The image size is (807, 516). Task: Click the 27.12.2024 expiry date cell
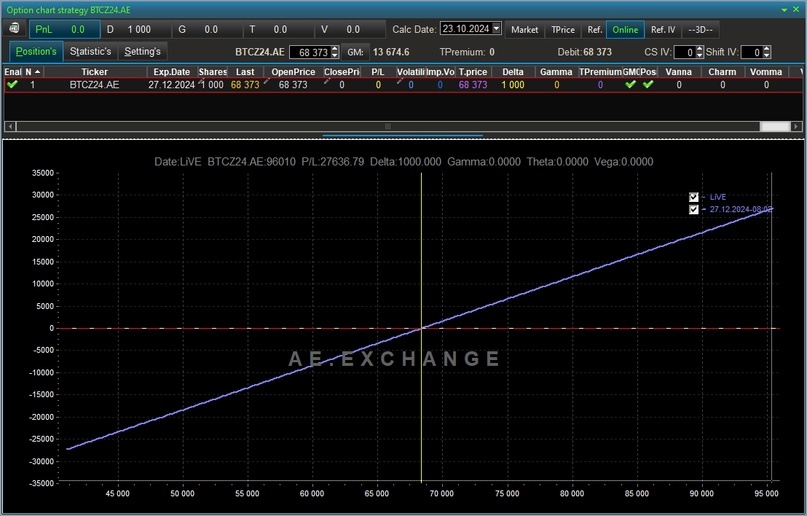pos(171,84)
